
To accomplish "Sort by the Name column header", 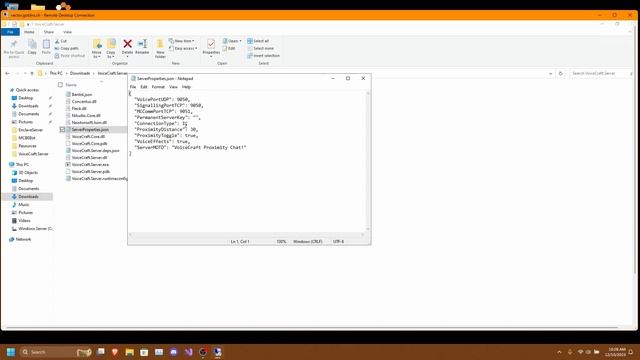I will (71, 85).
